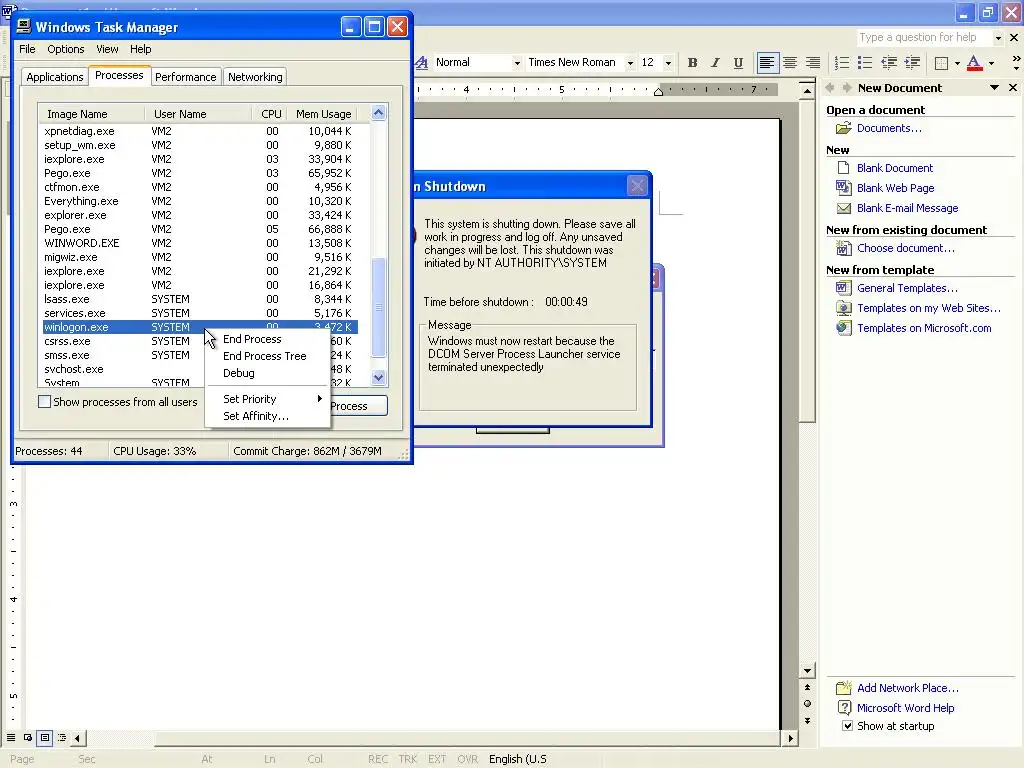Expand Set Priority submenu
The height and width of the screenshot is (768, 1024).
tap(266, 399)
